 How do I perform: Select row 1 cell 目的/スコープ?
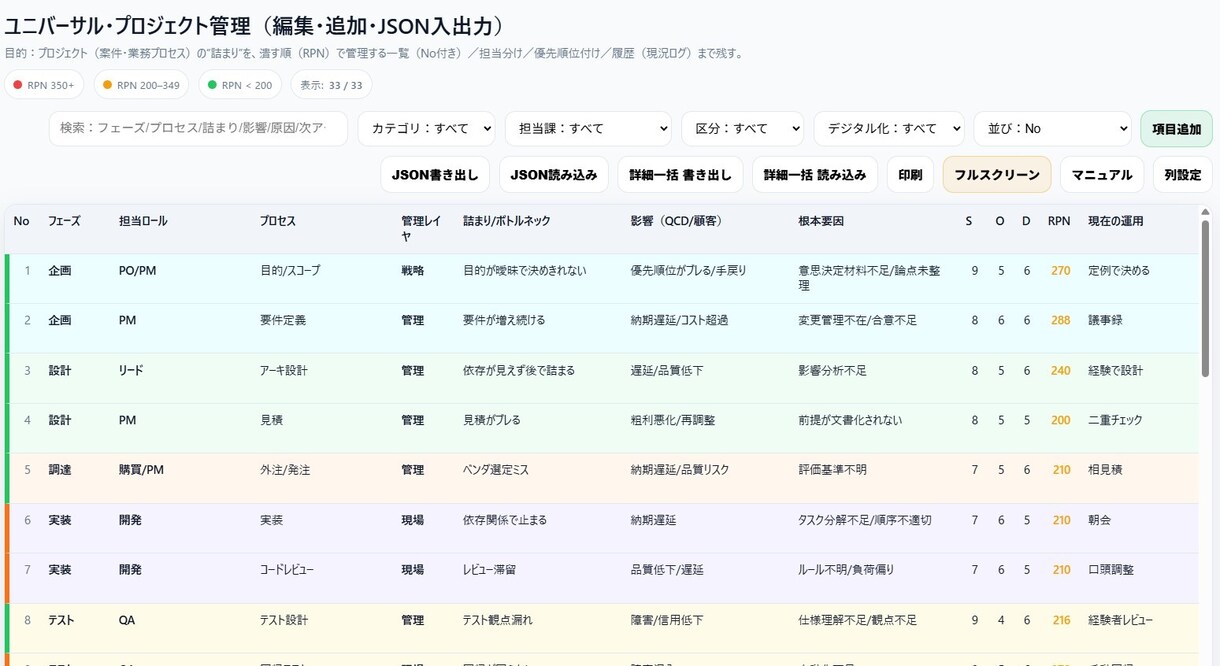pyautogui.click(x=291, y=271)
